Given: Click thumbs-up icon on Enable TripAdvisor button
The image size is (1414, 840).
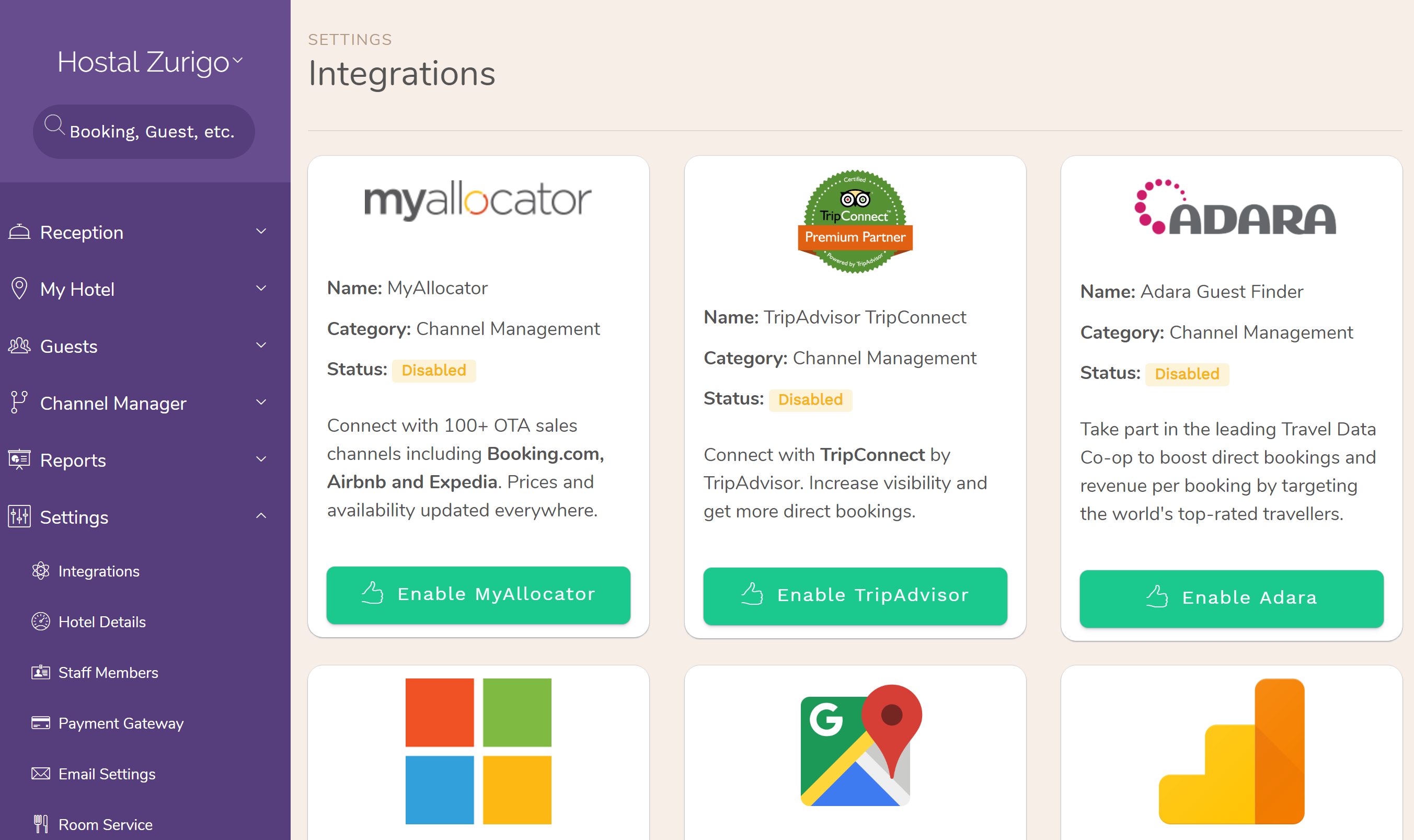Looking at the screenshot, I should pyautogui.click(x=752, y=594).
